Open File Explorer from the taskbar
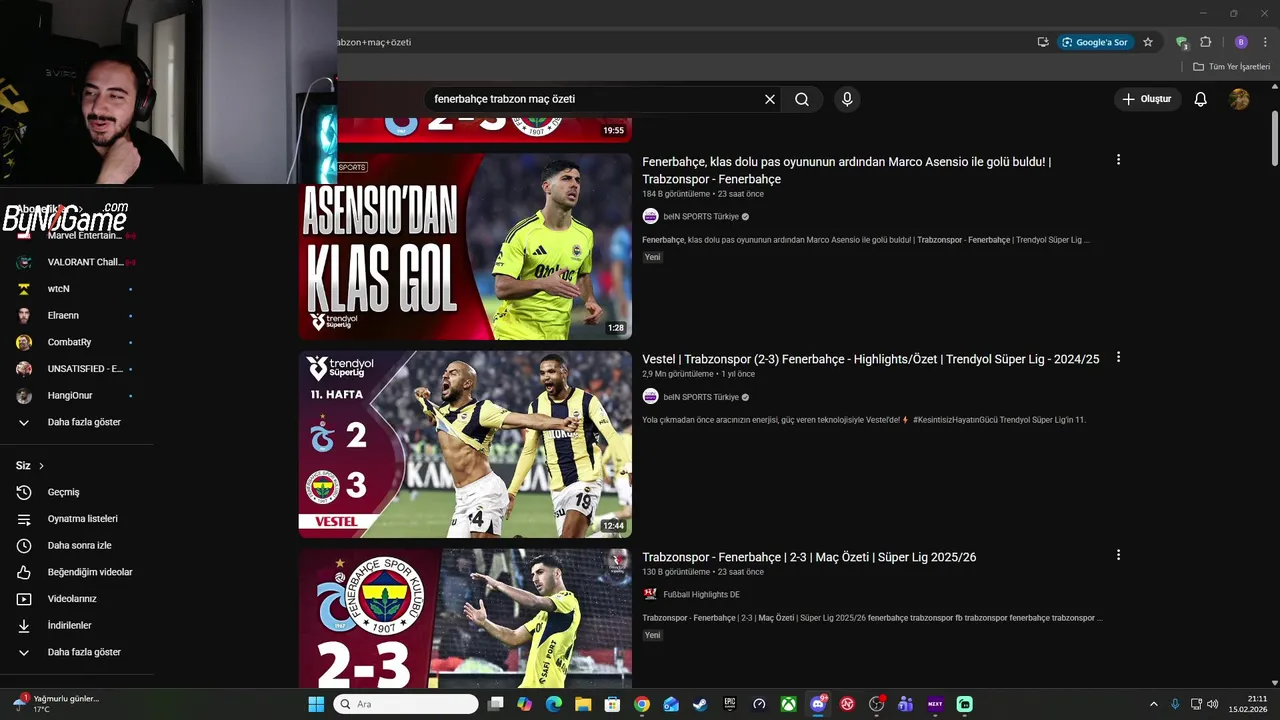Viewport: 1280px width, 720px height. 583,704
